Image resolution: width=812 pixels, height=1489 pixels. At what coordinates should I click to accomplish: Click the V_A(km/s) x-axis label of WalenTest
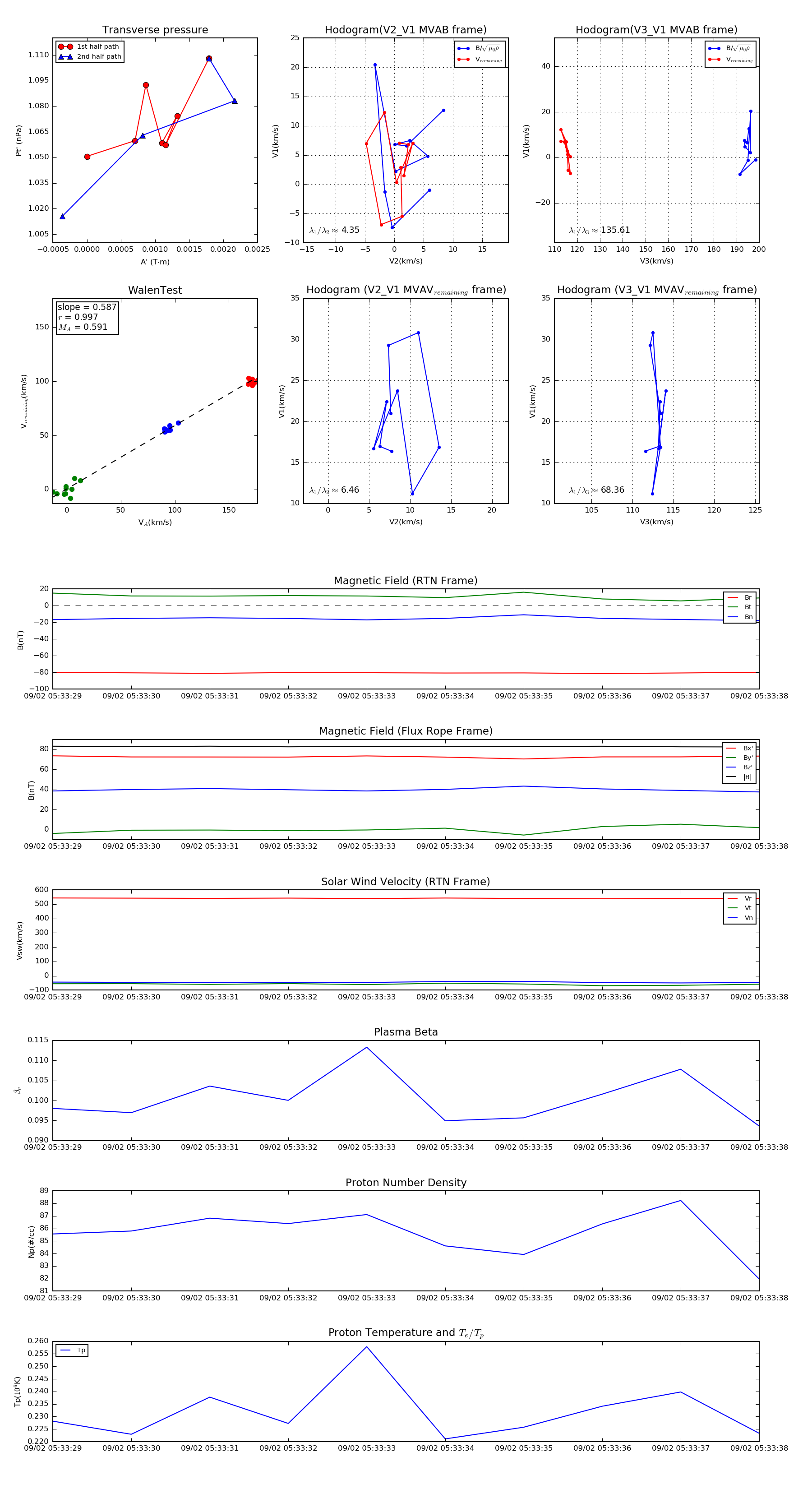[x=155, y=523]
